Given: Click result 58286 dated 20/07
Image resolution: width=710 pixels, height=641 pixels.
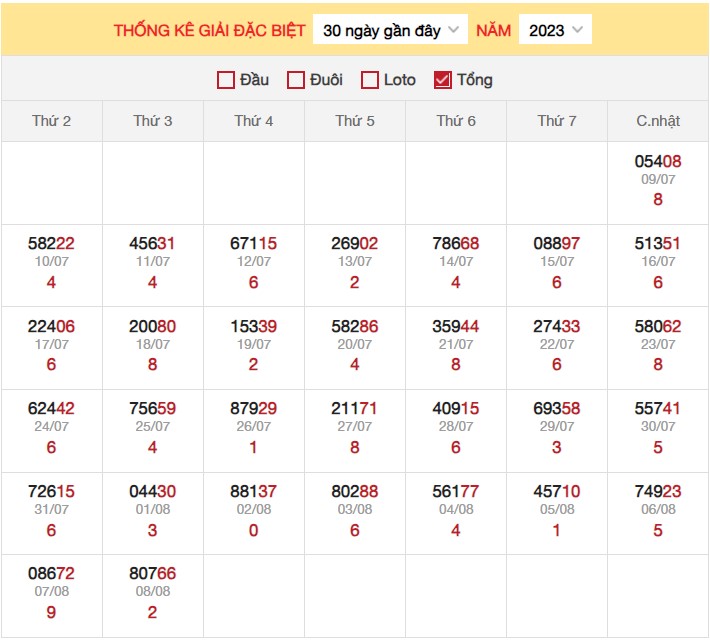Looking at the screenshot, I should (x=355, y=326).
